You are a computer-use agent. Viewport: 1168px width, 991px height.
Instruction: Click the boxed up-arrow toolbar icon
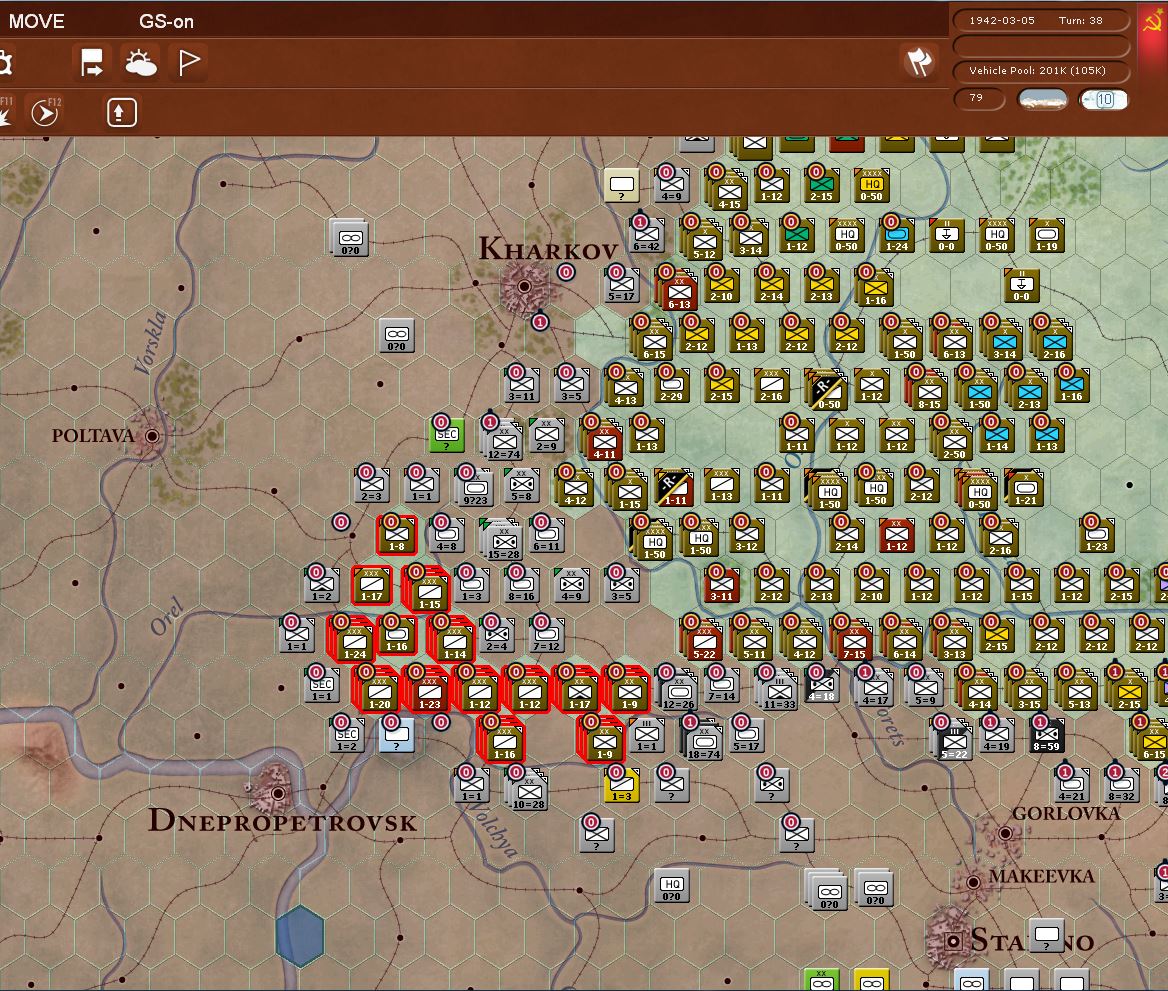click(x=121, y=113)
